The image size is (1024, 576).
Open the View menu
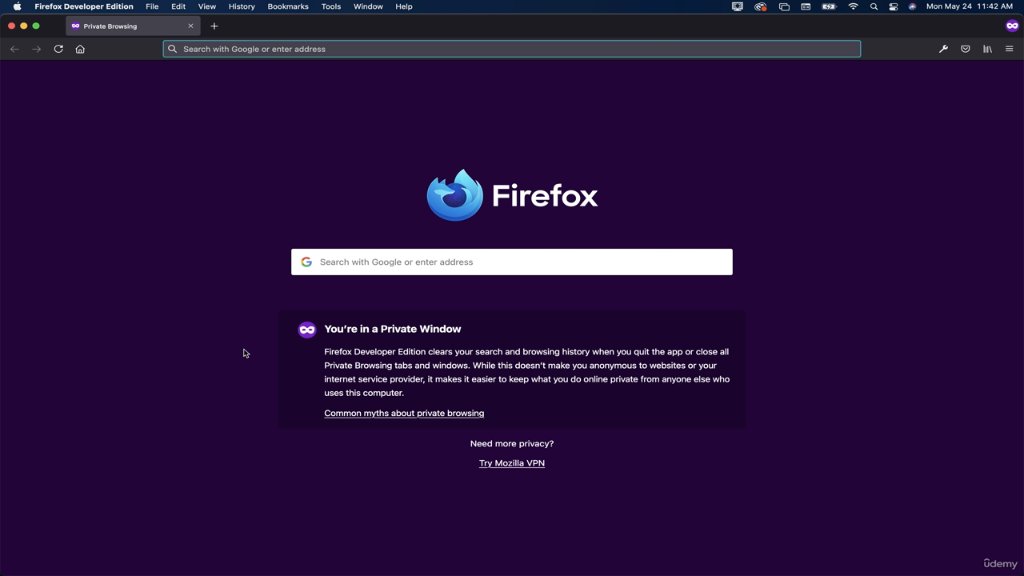[x=207, y=7]
